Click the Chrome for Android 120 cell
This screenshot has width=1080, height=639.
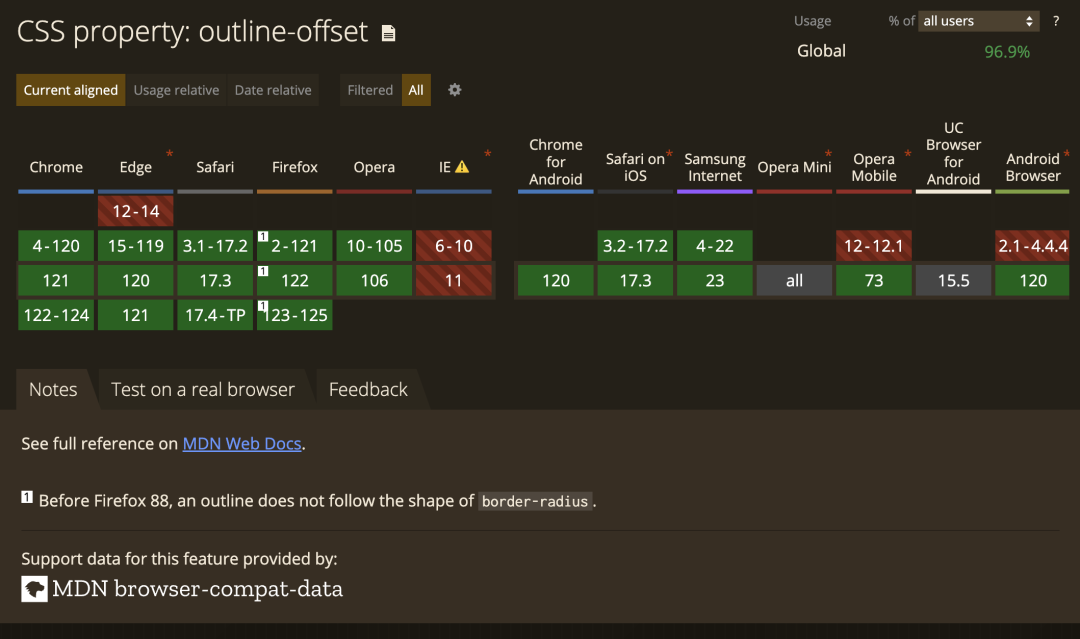coord(556,280)
